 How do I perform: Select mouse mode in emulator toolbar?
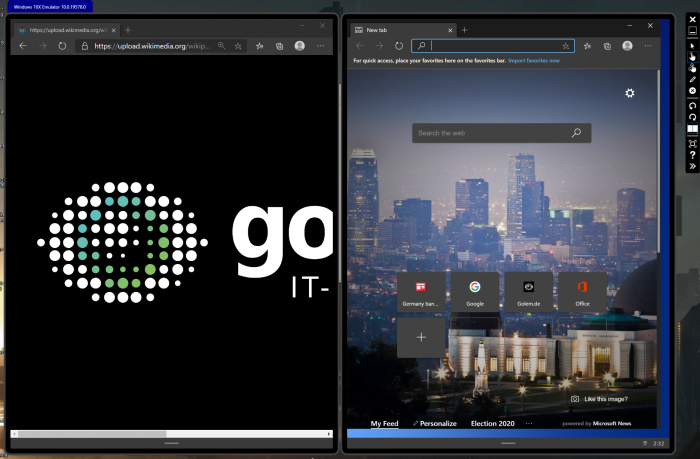coord(692,46)
